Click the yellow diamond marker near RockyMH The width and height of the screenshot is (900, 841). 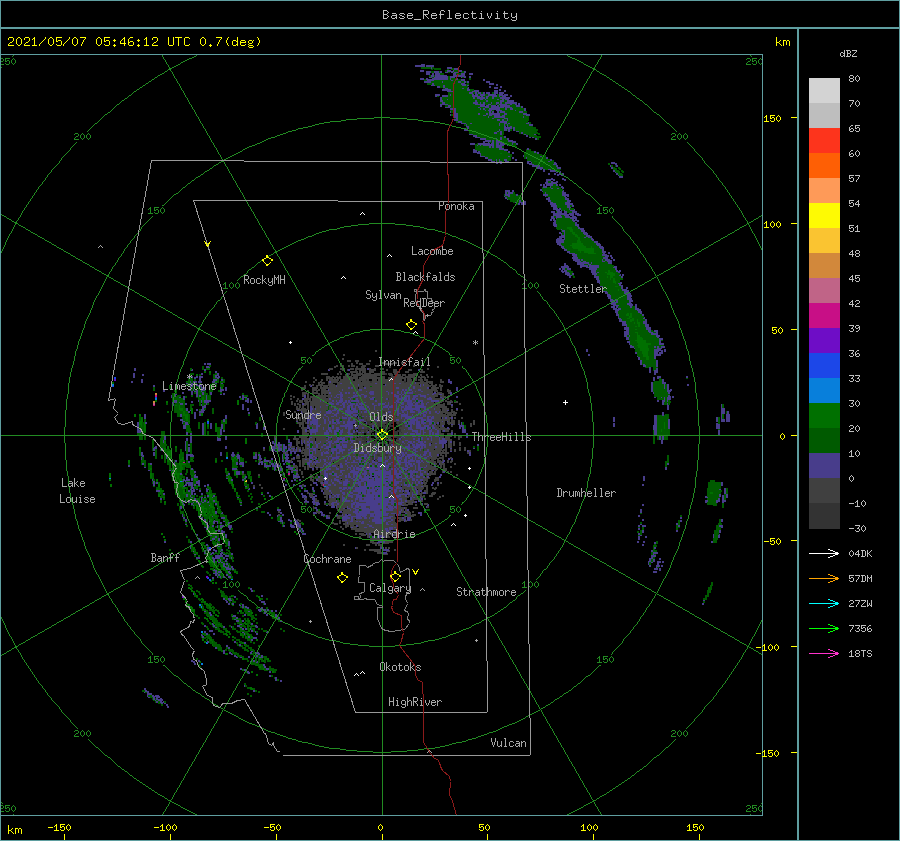click(267, 261)
